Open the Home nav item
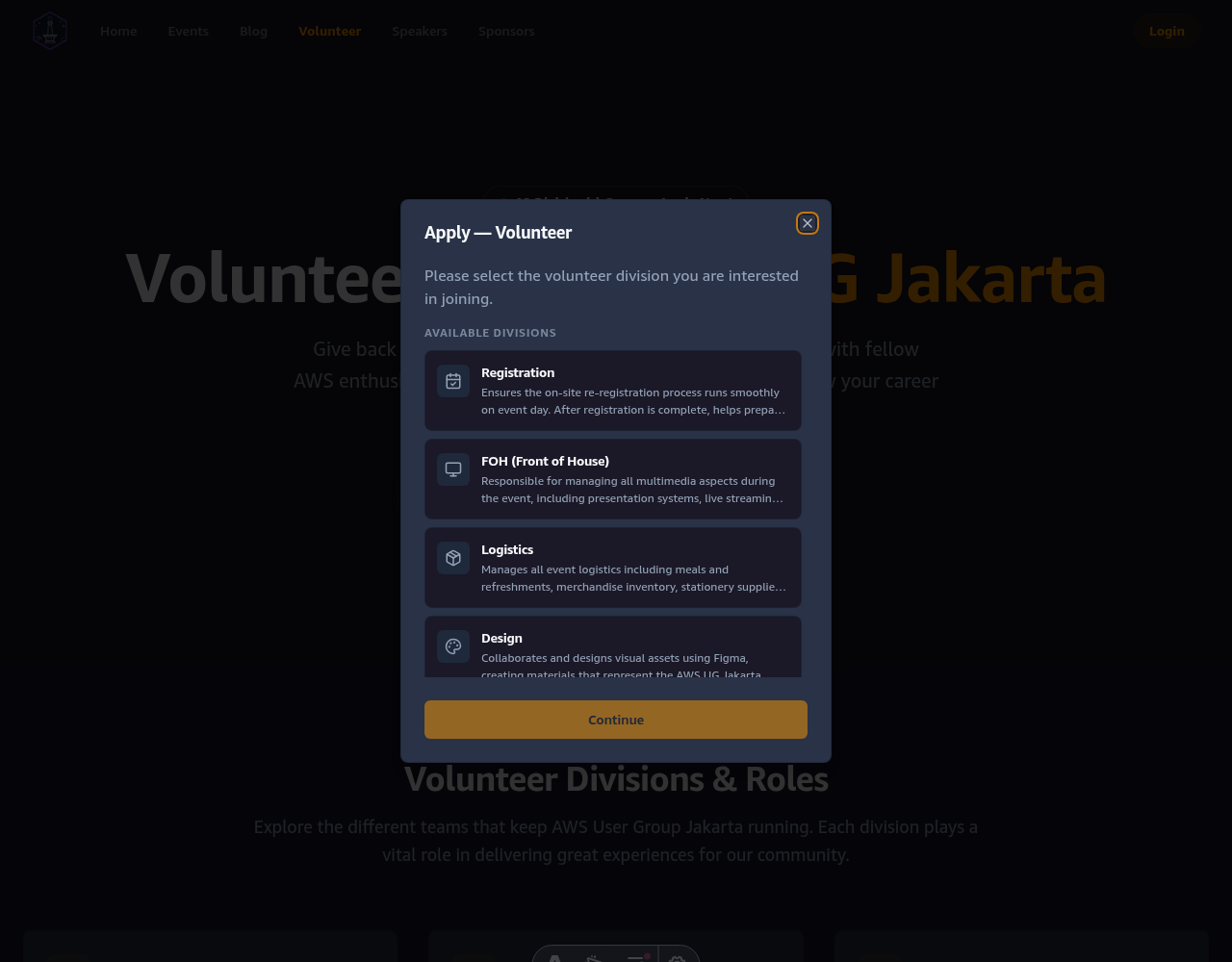The image size is (1232, 962). 118,31
